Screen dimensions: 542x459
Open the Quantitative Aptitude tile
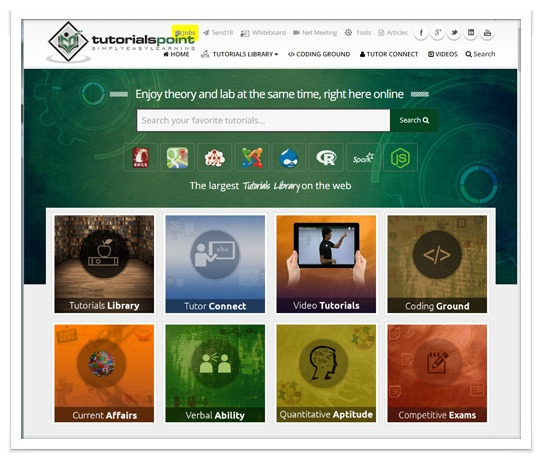point(326,373)
